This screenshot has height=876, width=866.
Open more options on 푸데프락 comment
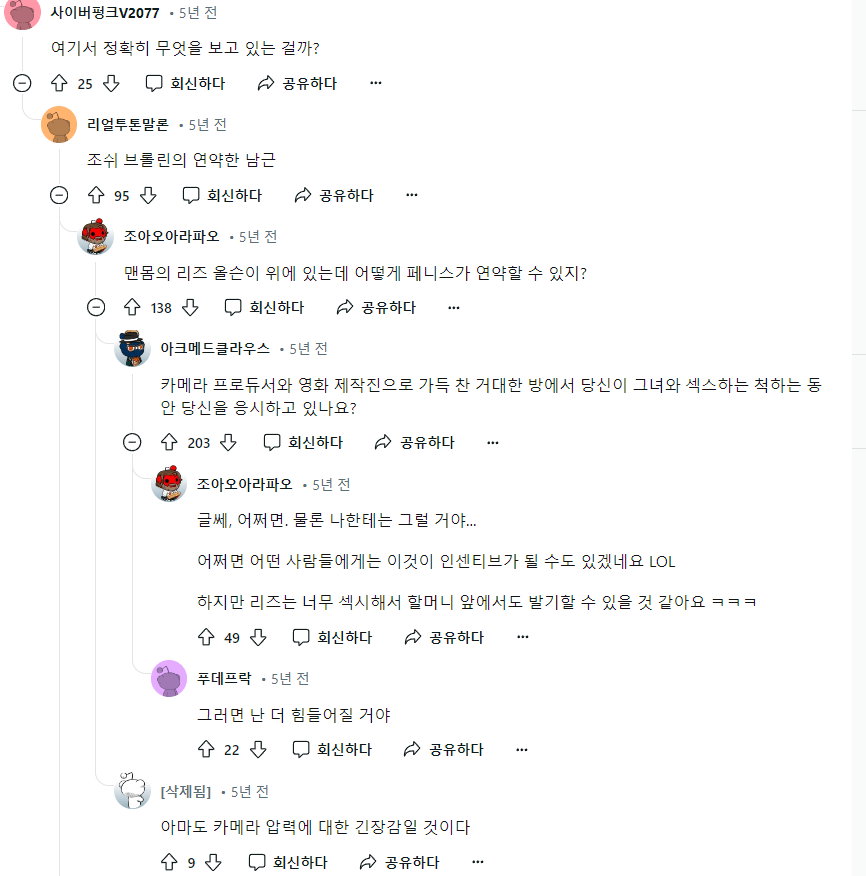[x=522, y=749]
